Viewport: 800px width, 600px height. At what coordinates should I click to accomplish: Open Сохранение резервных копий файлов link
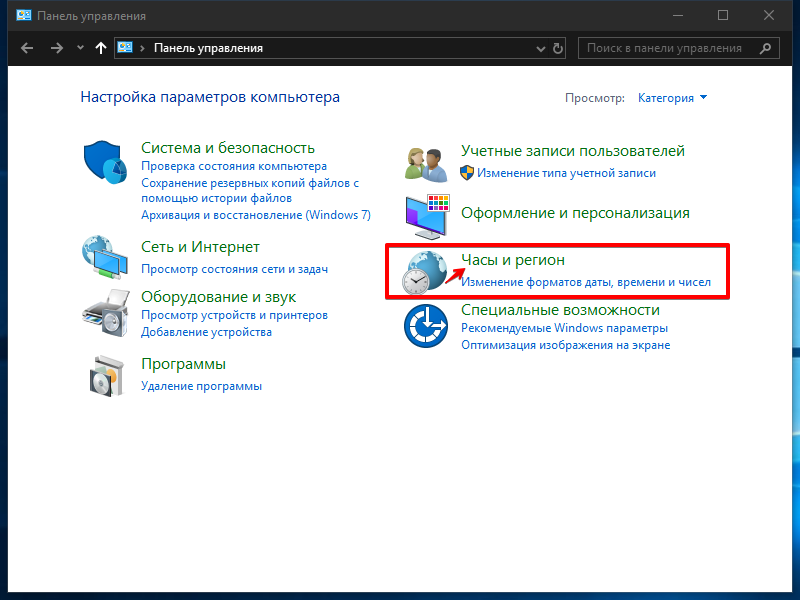tap(250, 190)
